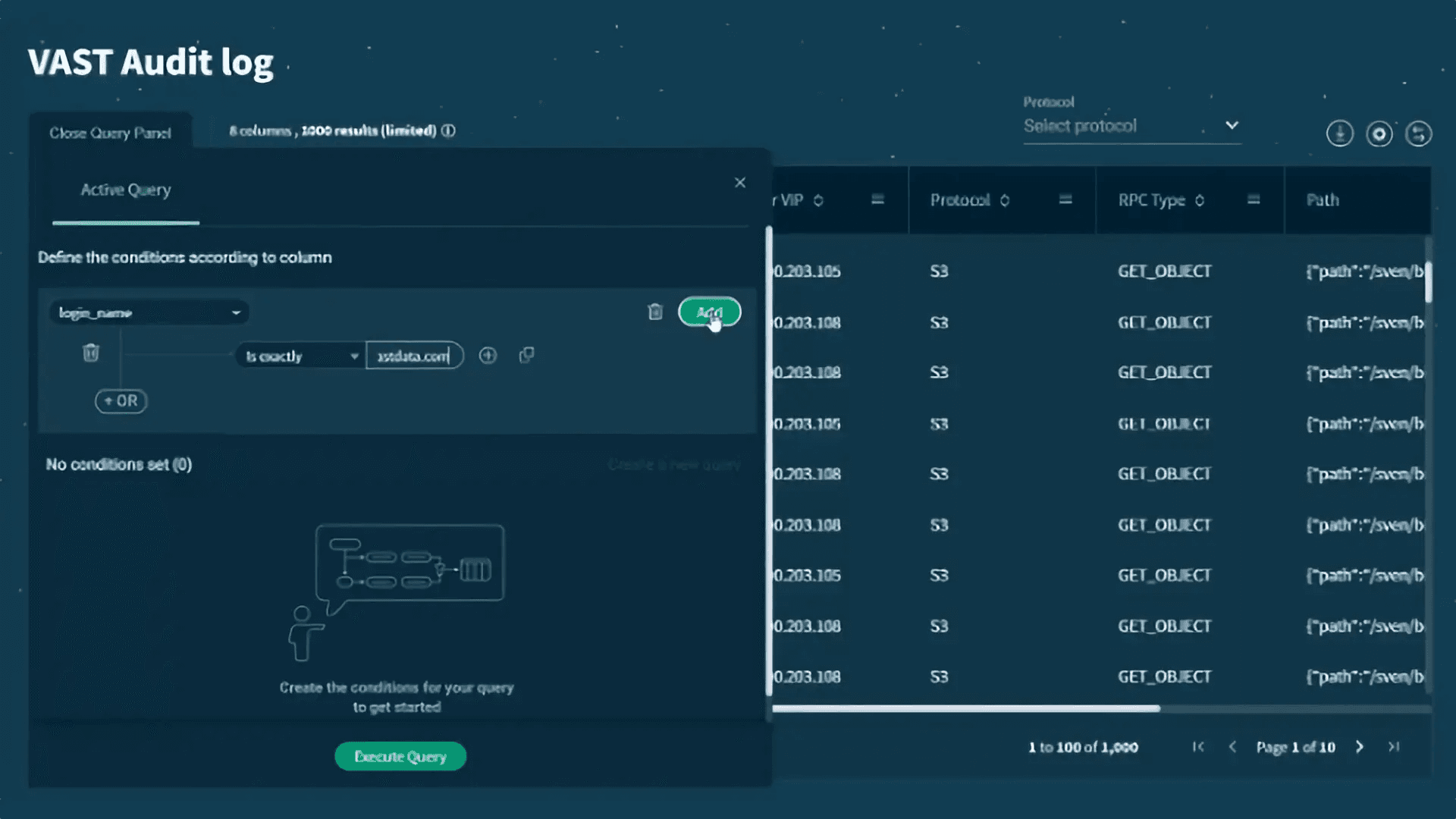Sort by the RPC Type column arrows
Viewport: 1456px width, 819px height.
coord(1200,200)
